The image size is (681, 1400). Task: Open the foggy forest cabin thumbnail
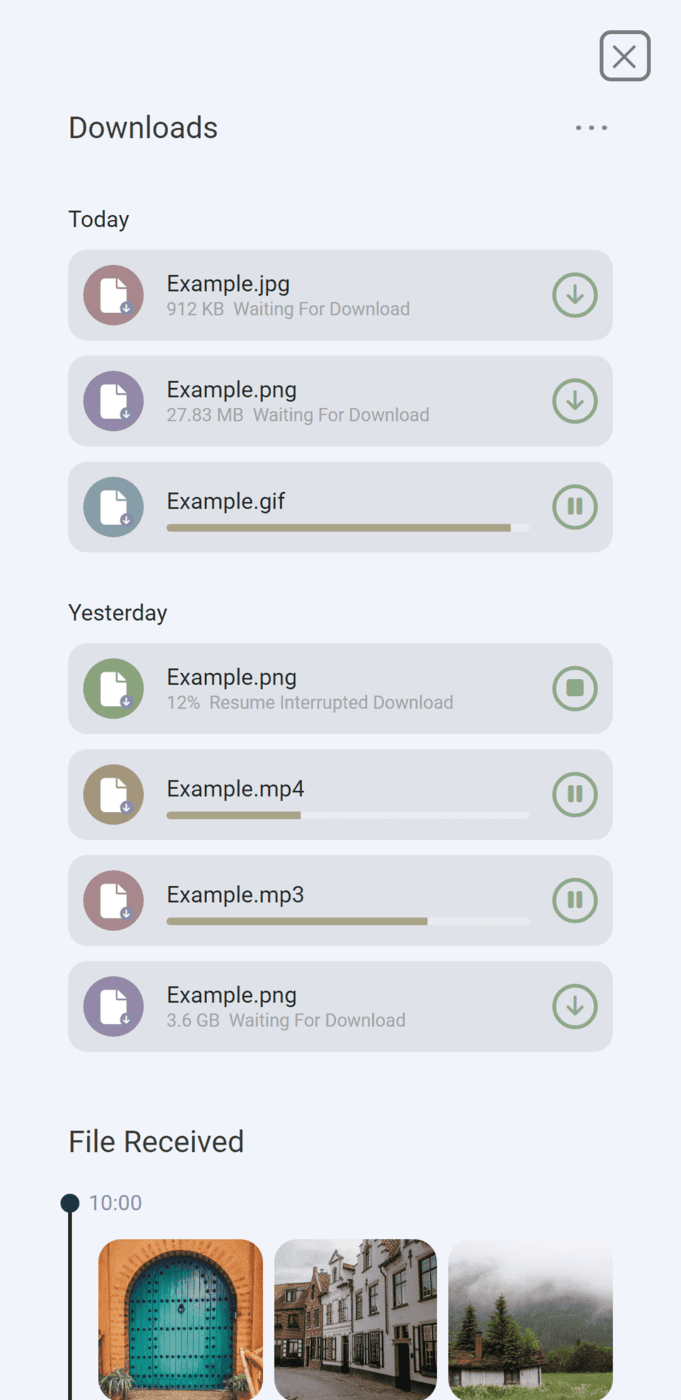[530, 1319]
